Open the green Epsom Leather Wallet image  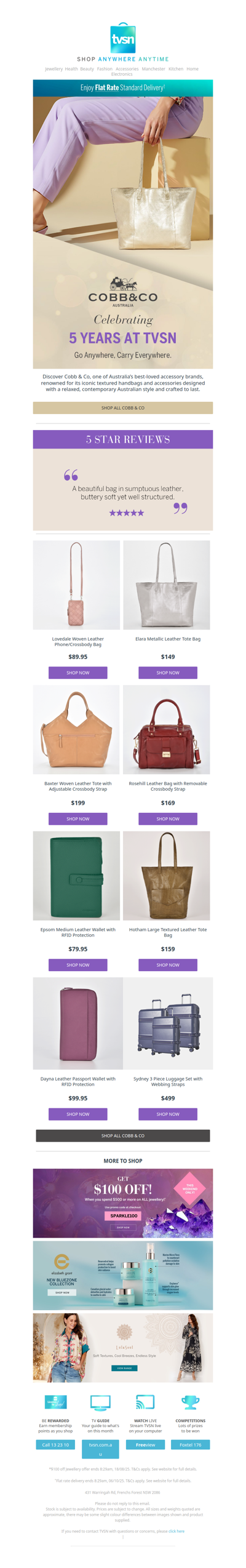77,876
